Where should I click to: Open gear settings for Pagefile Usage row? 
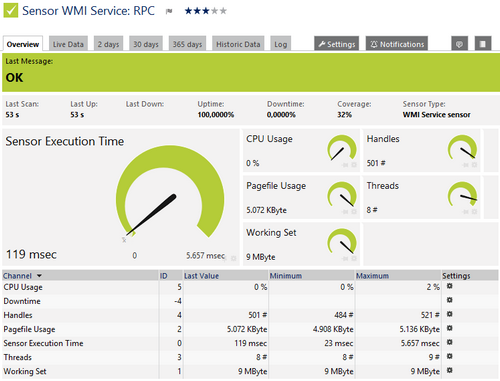pos(450,328)
